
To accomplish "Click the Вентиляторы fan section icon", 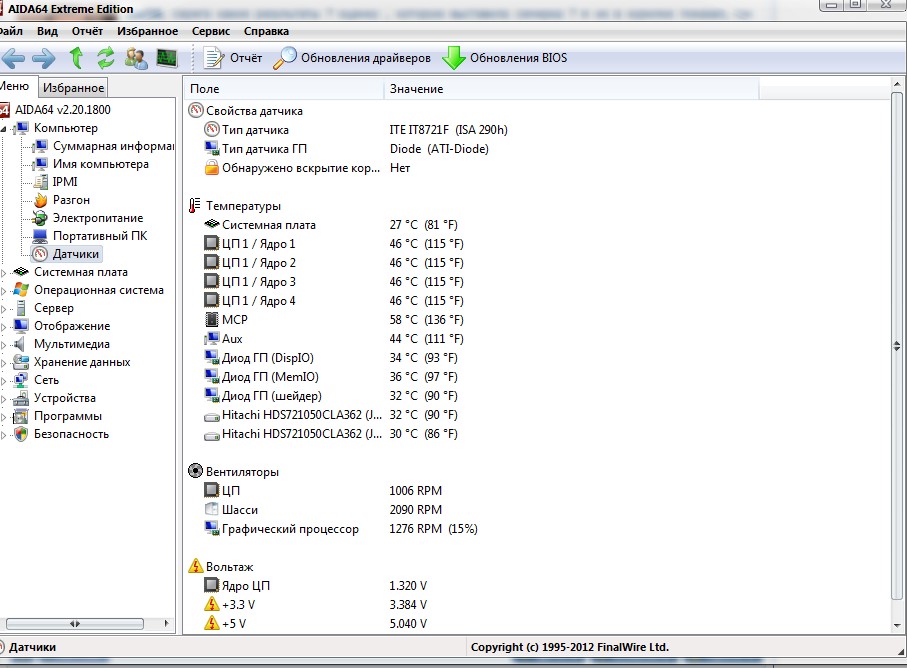I will pyautogui.click(x=196, y=471).
